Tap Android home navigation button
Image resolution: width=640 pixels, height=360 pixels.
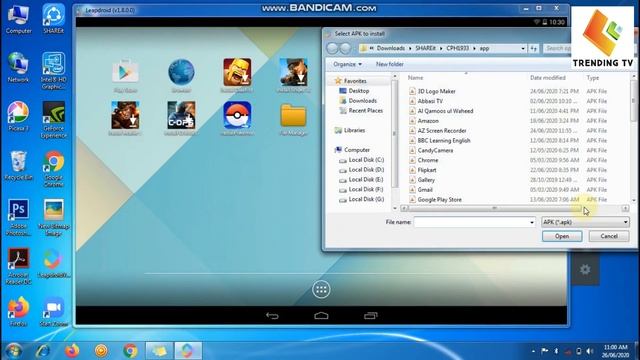tap(321, 316)
